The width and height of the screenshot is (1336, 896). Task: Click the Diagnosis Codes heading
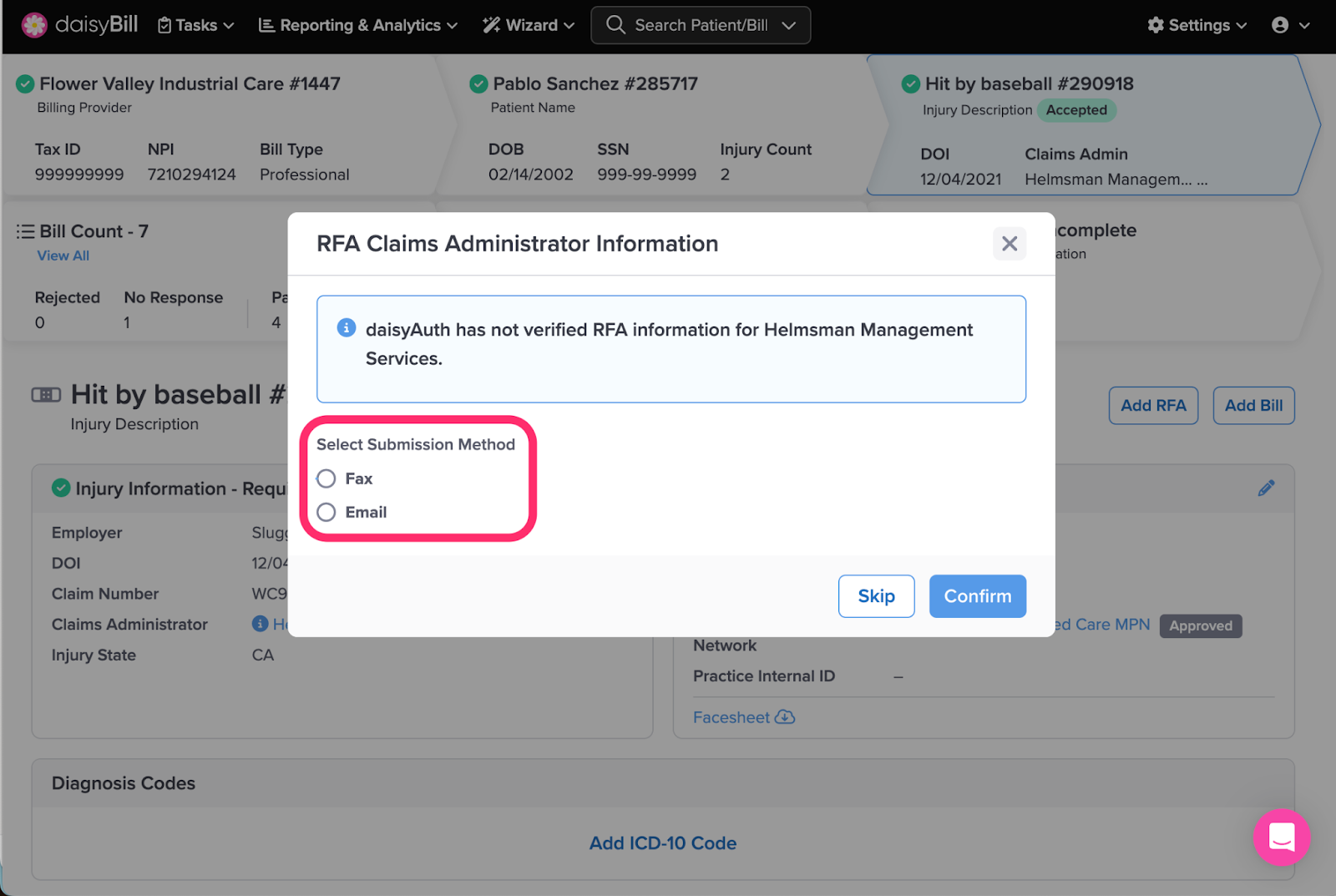click(124, 783)
